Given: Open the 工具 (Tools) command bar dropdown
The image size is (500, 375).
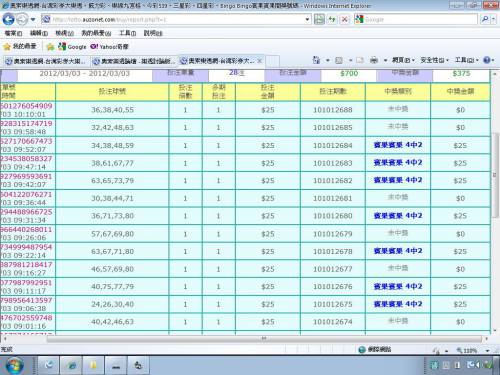Looking at the screenshot, I should 466,60.
